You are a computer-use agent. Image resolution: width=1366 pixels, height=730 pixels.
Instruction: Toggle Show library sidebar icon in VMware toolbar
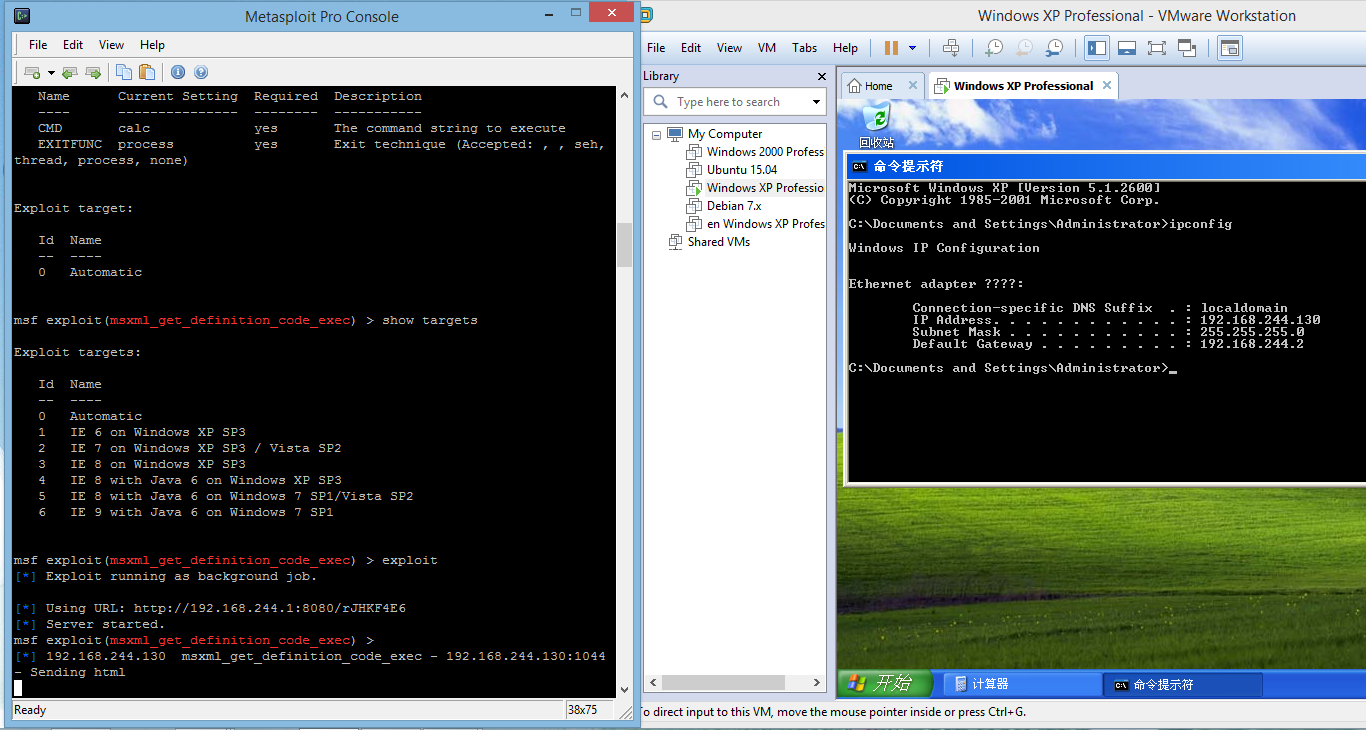coord(1097,48)
